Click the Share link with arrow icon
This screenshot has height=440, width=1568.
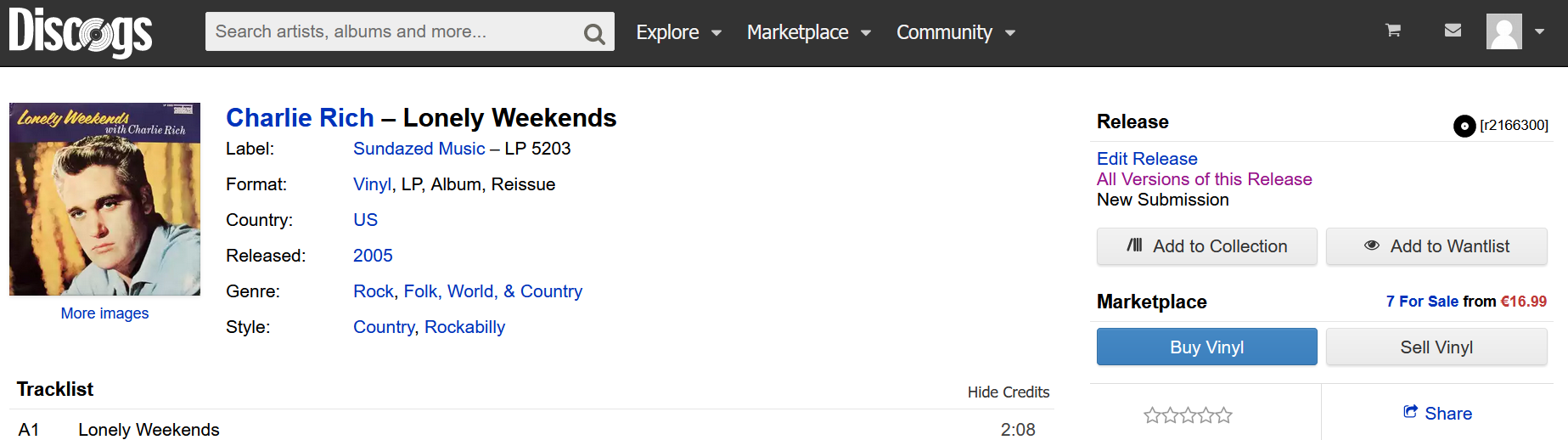(x=1437, y=413)
